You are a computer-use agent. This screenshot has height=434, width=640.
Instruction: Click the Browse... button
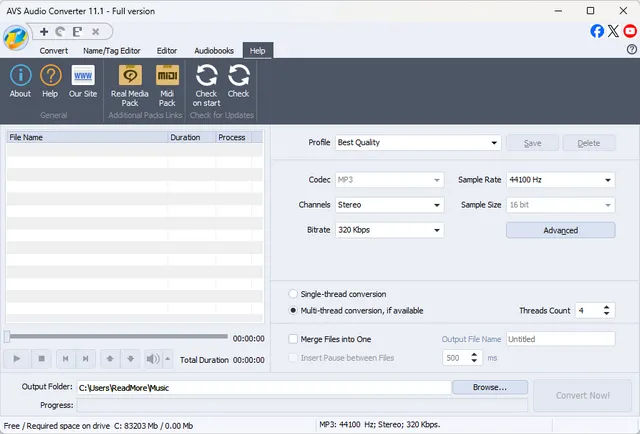pos(489,387)
